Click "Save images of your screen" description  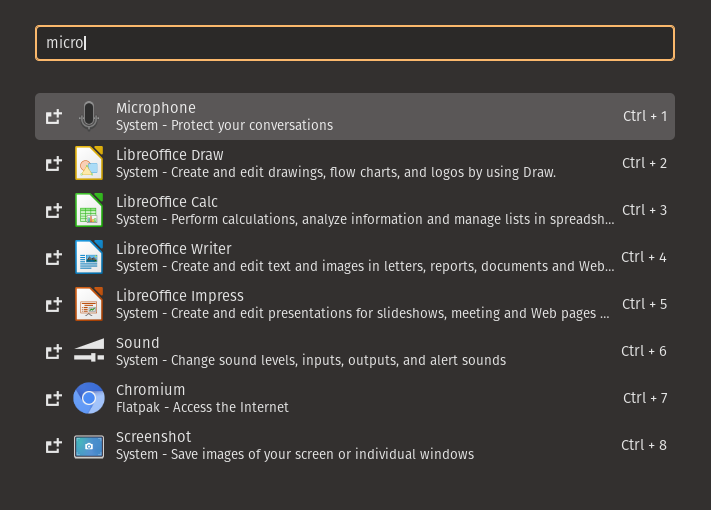click(x=295, y=454)
